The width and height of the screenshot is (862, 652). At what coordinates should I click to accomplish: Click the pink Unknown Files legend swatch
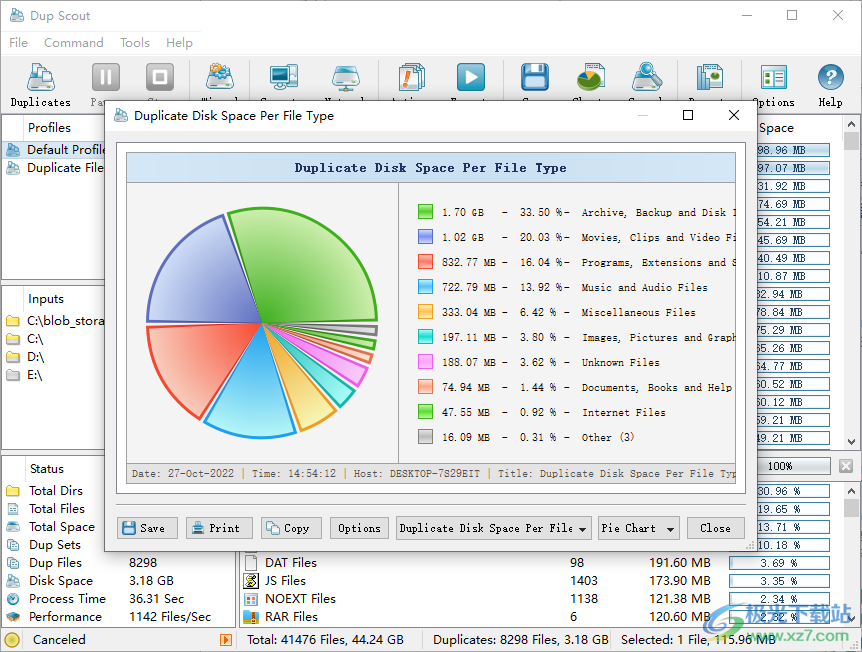[x=425, y=362]
